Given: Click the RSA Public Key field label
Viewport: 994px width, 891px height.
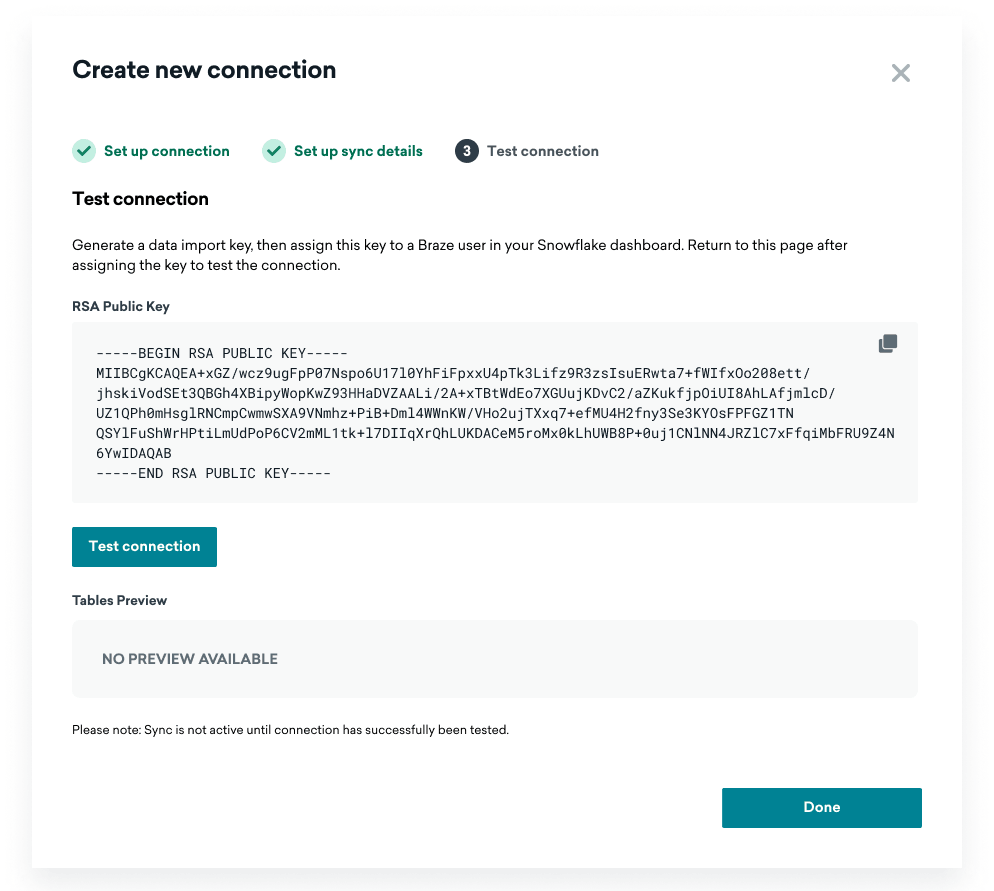Looking at the screenshot, I should click(120, 306).
